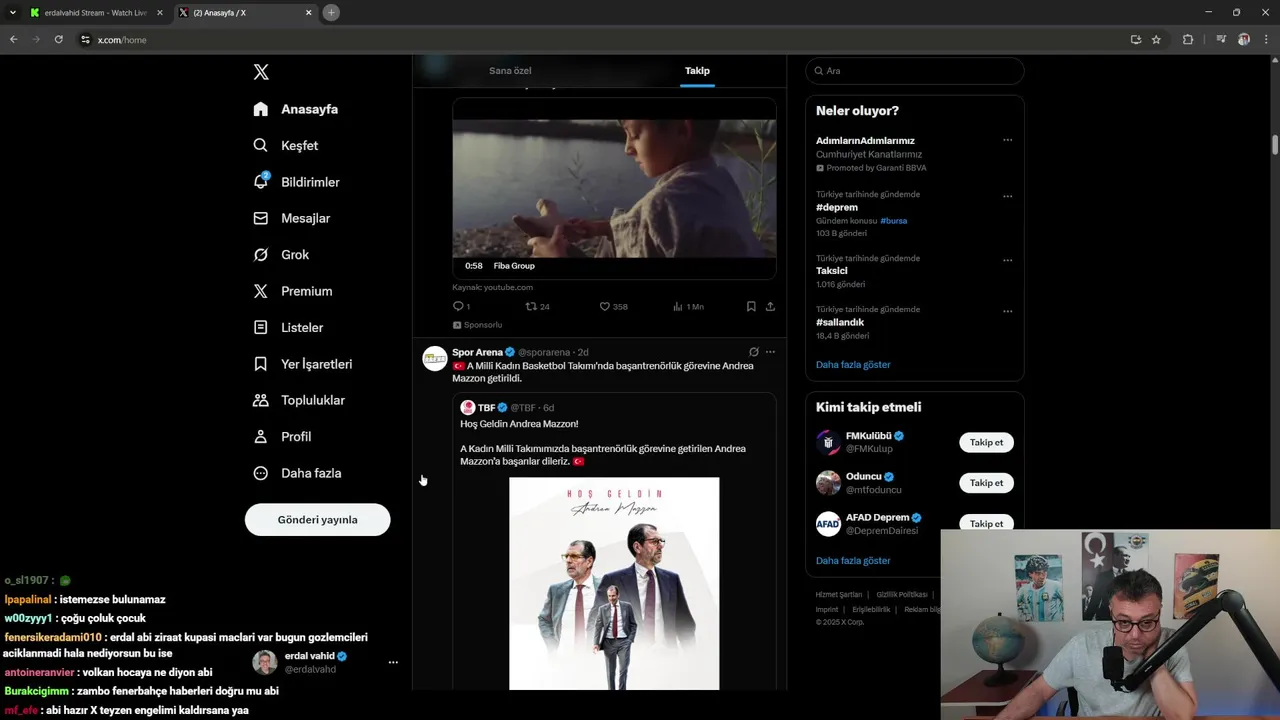Click the Yer İşaretleri bookmark icon
Screen dimensions: 1280x720
tap(261, 364)
